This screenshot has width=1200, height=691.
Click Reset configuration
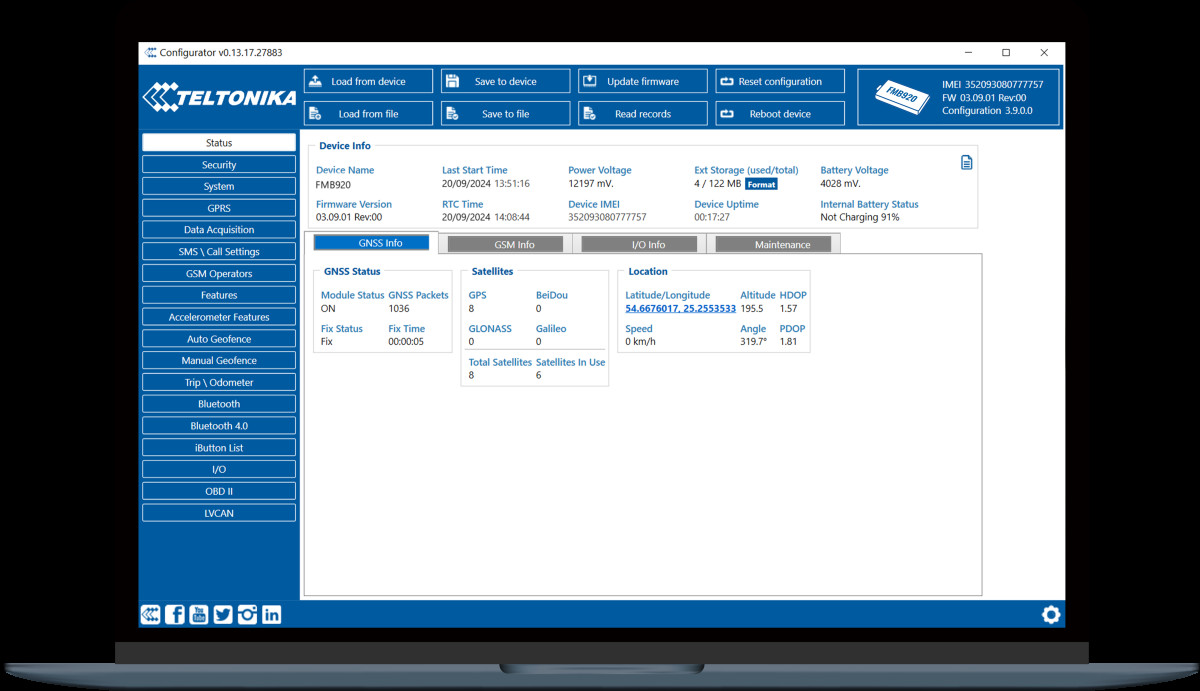(x=779, y=81)
